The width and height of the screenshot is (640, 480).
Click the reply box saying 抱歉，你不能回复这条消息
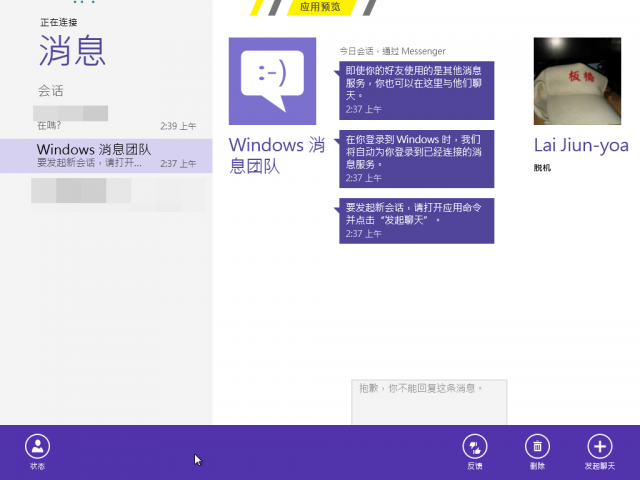point(429,402)
